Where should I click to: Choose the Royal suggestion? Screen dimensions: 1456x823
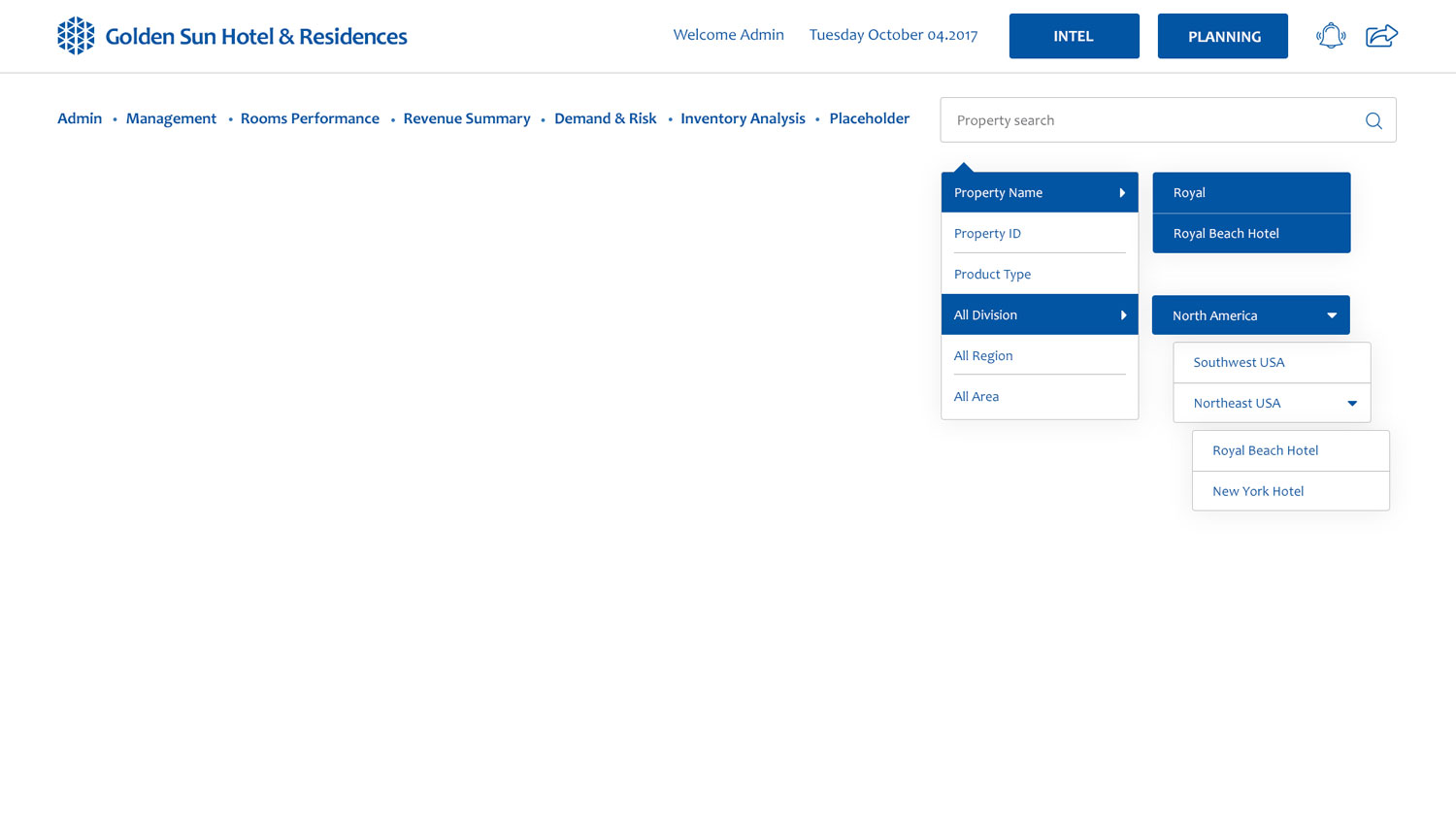coord(1251,192)
